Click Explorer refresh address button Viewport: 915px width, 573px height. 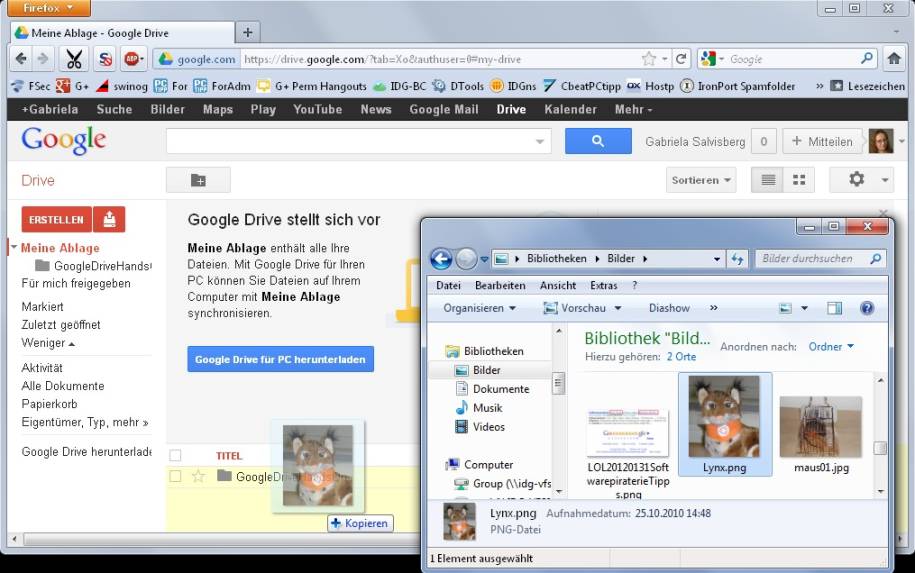click(x=738, y=258)
